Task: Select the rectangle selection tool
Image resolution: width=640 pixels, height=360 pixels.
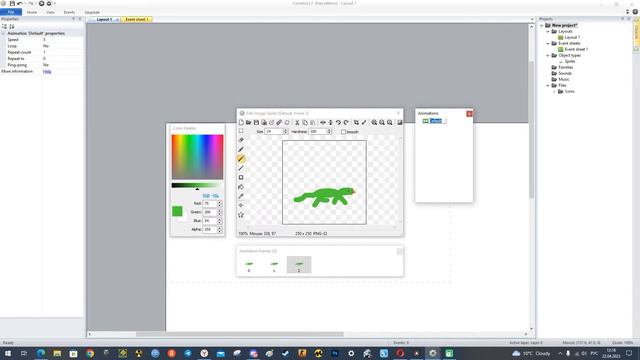Action: click(x=241, y=131)
